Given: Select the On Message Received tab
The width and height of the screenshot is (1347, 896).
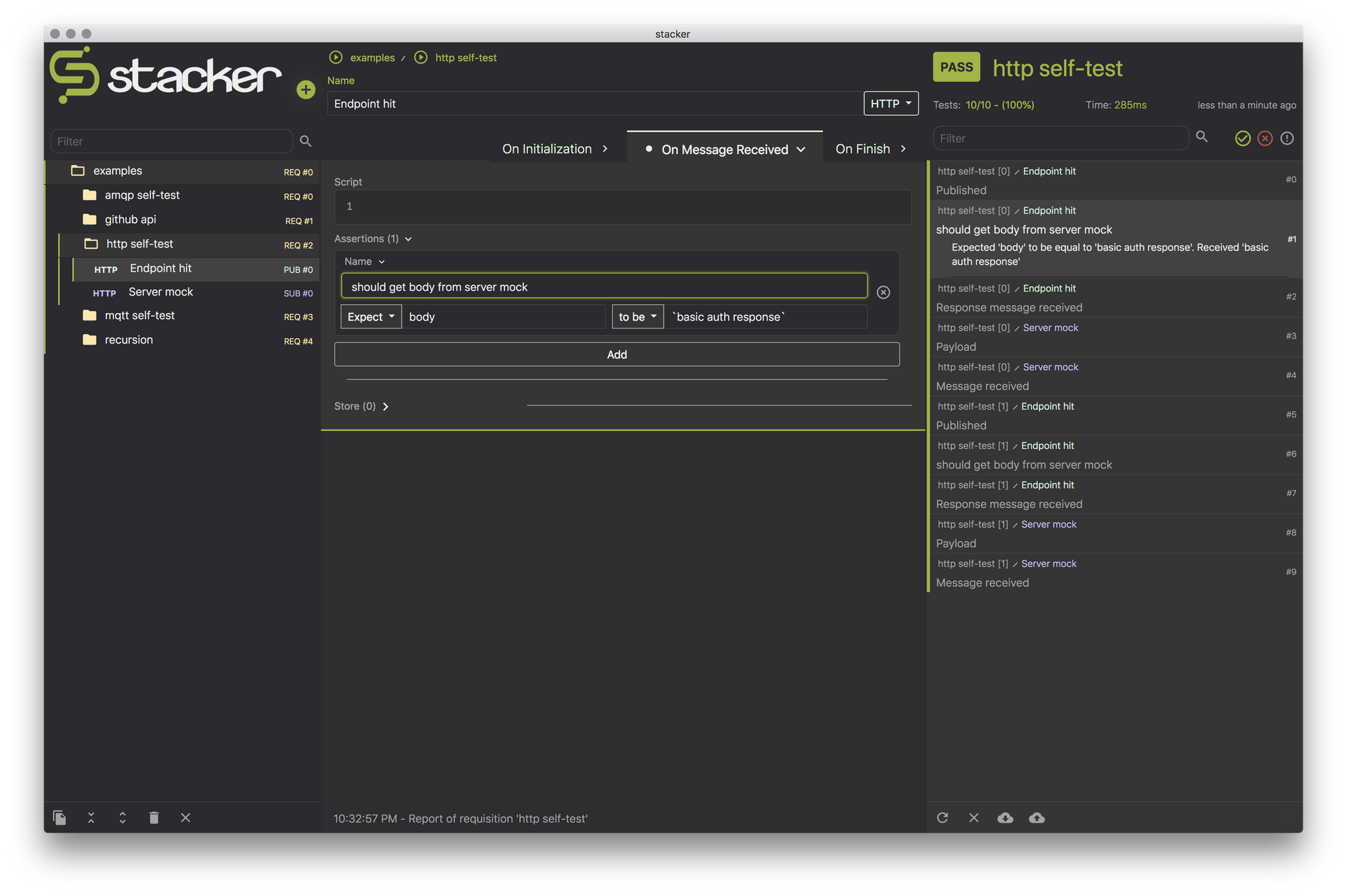Looking at the screenshot, I should tap(725, 149).
